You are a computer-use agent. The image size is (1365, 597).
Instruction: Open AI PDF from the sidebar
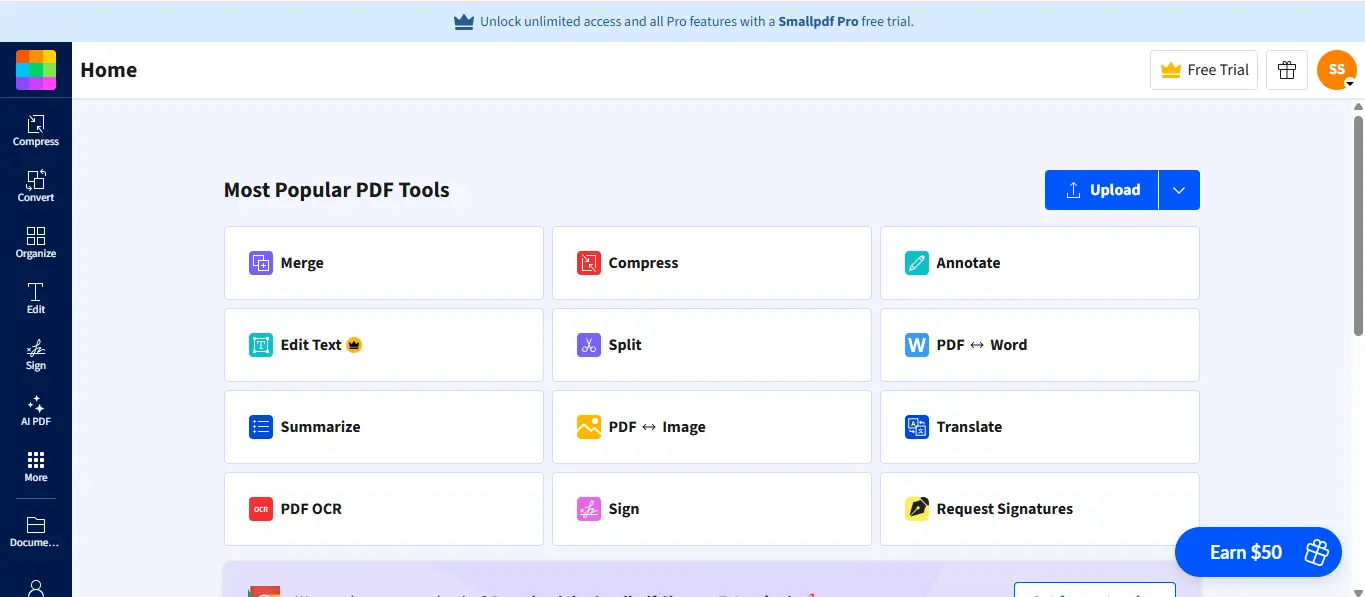click(x=36, y=410)
